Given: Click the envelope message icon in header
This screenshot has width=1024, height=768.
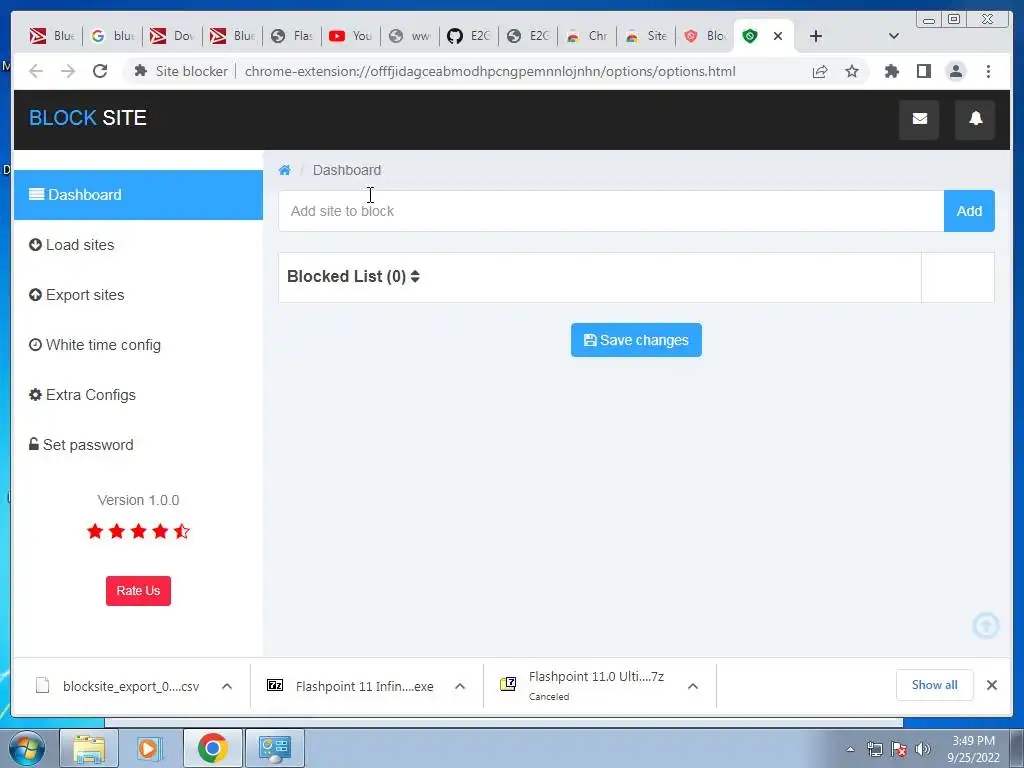Looking at the screenshot, I should pos(919,119).
